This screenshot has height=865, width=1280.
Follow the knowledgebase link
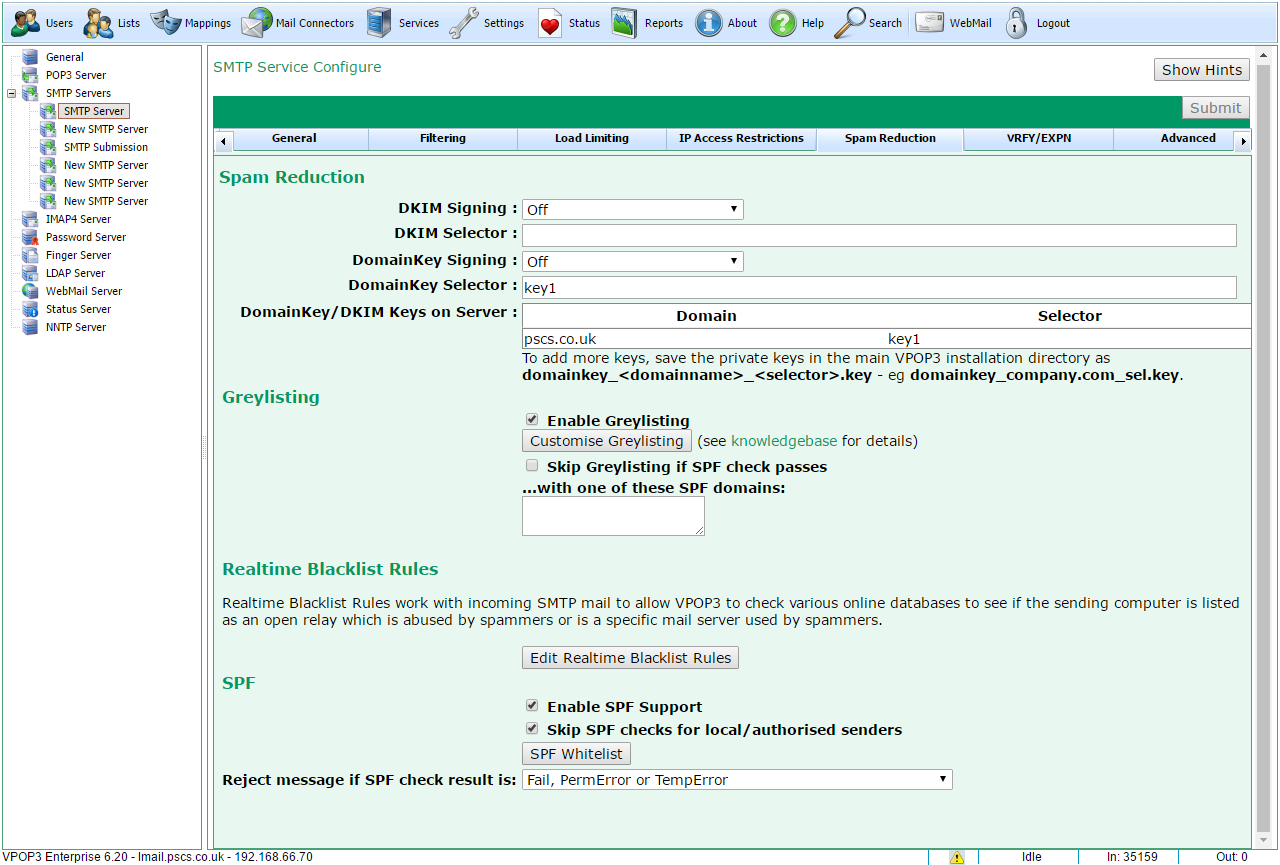(784, 441)
